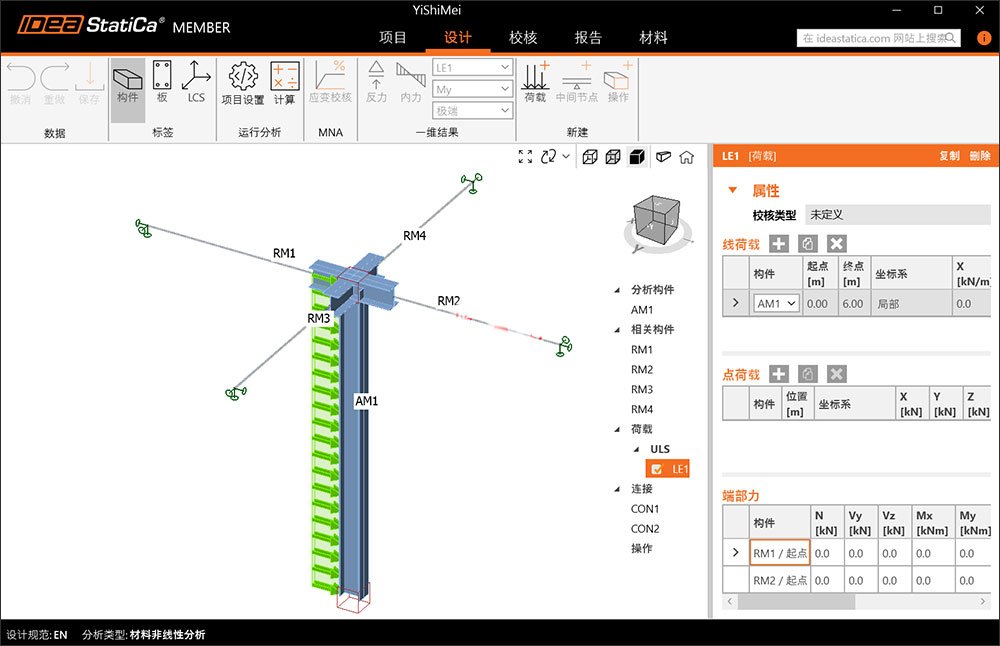The height and width of the screenshot is (646, 1000).
Task: Select CON2 connection in tree
Action: tap(645, 529)
